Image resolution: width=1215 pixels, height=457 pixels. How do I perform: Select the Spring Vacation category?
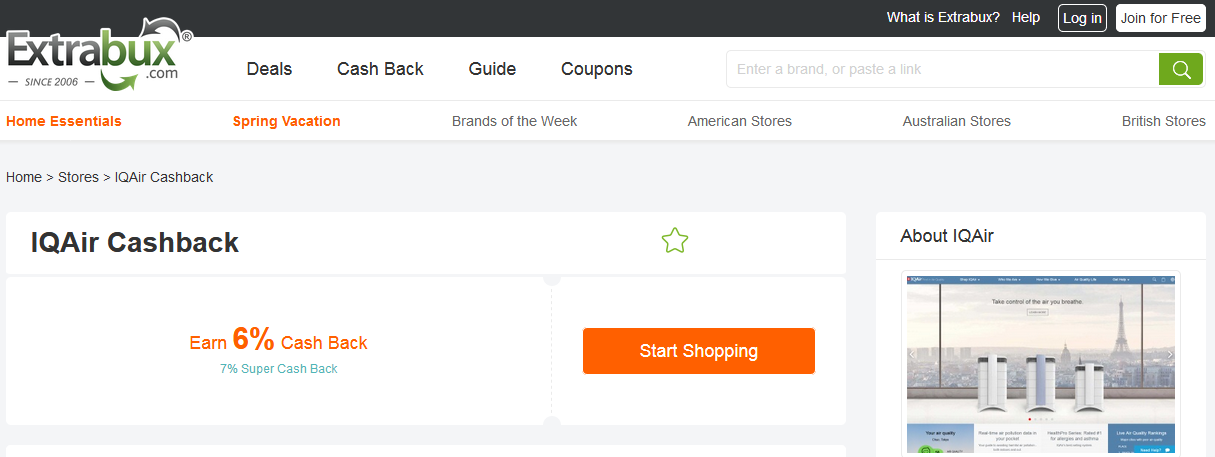[286, 121]
